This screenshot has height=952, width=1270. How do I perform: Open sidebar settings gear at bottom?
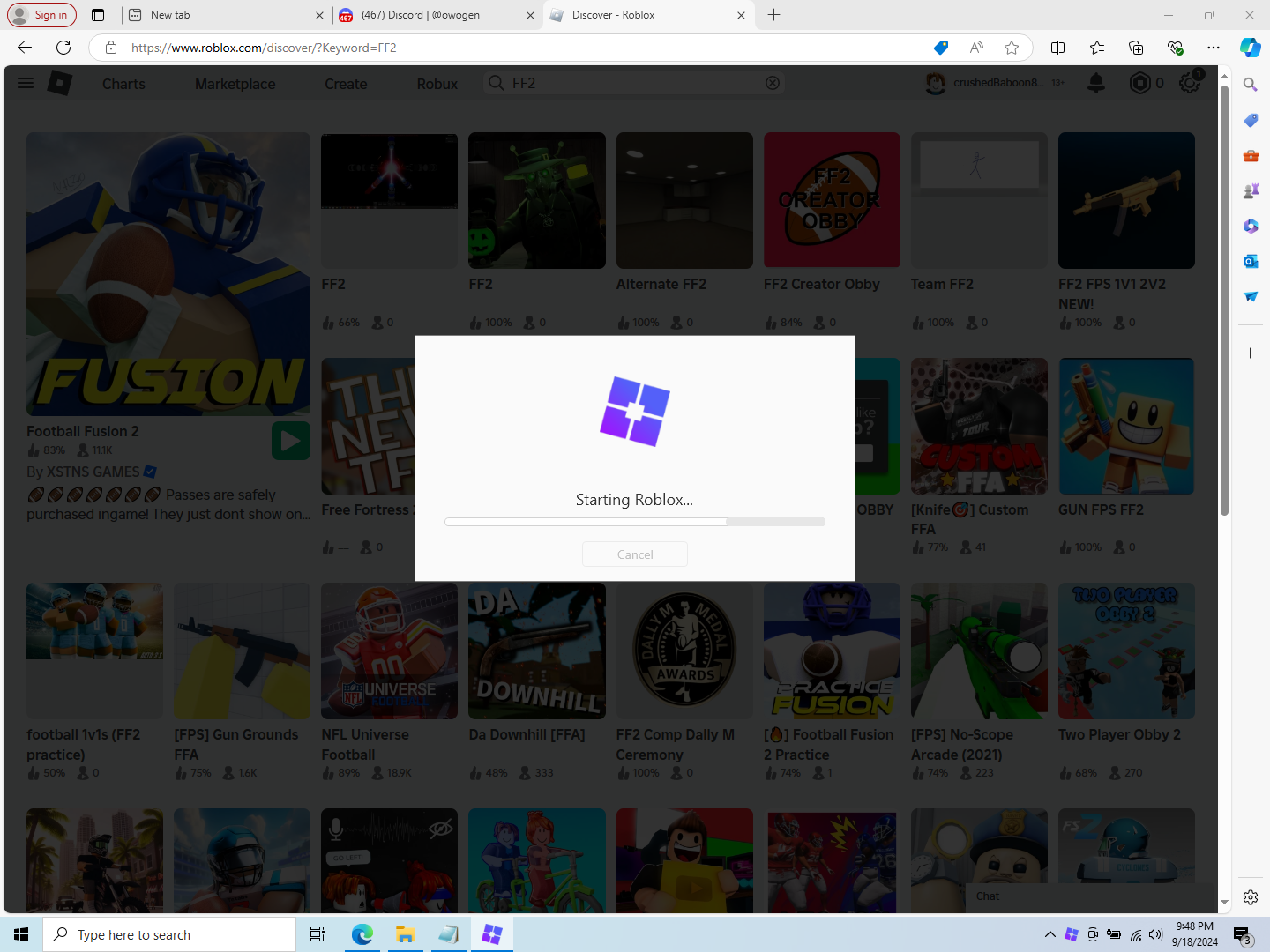[x=1251, y=897]
